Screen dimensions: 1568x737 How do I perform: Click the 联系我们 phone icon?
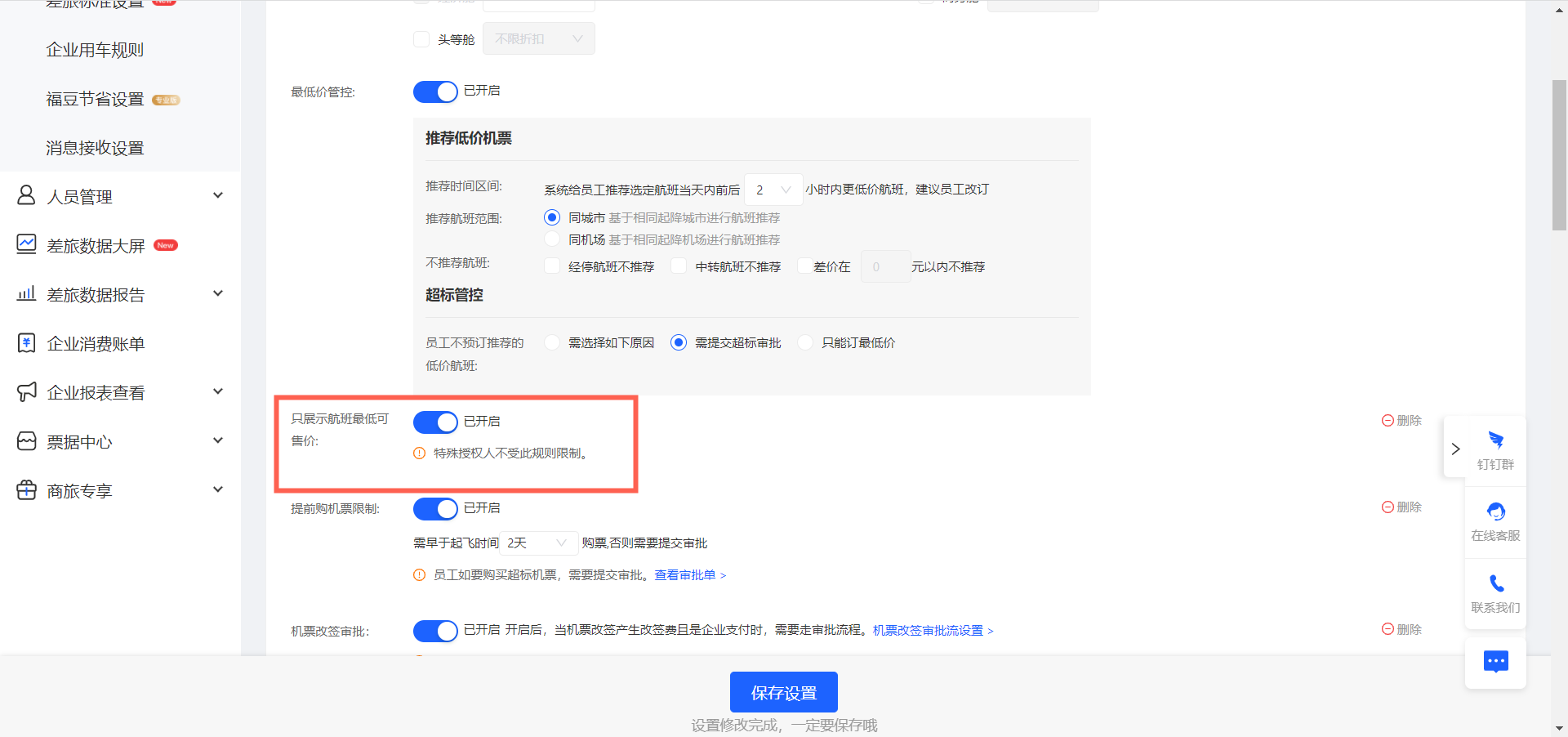tap(1496, 583)
